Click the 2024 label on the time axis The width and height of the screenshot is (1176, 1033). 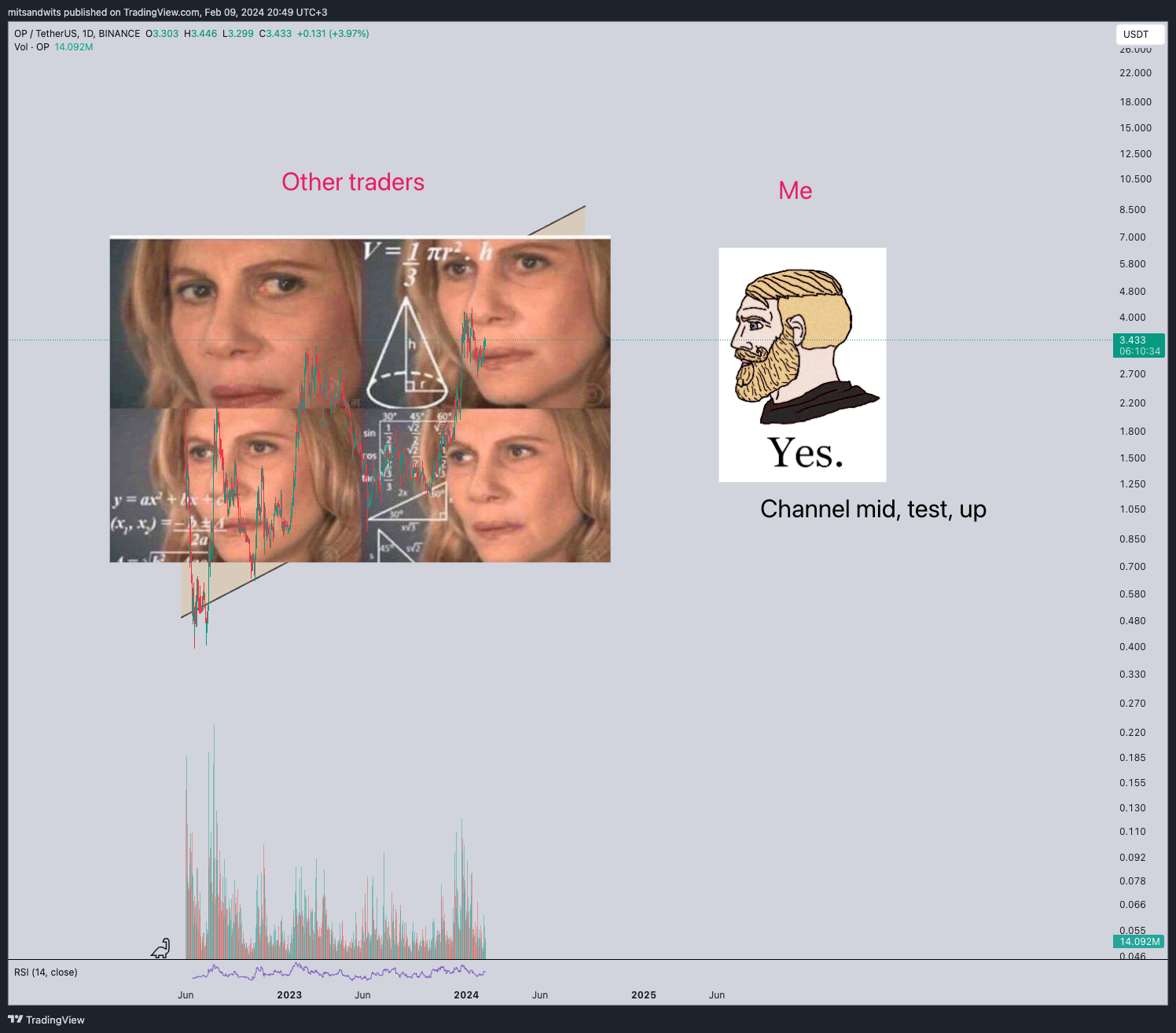466,995
